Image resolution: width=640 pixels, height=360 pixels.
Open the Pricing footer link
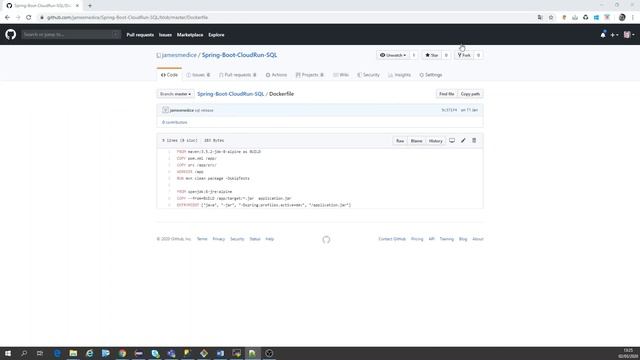pyautogui.click(x=417, y=239)
